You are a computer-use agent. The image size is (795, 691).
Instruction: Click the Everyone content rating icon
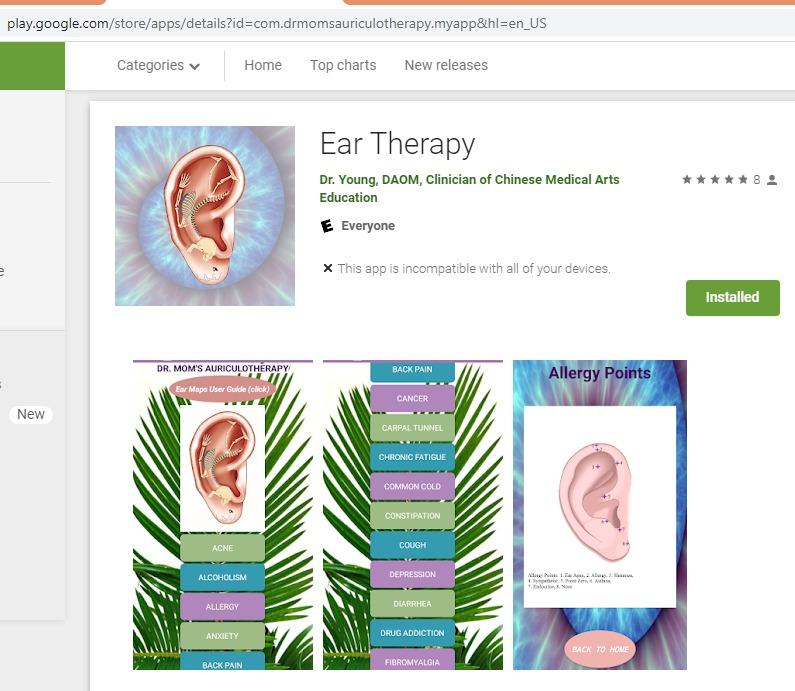327,226
